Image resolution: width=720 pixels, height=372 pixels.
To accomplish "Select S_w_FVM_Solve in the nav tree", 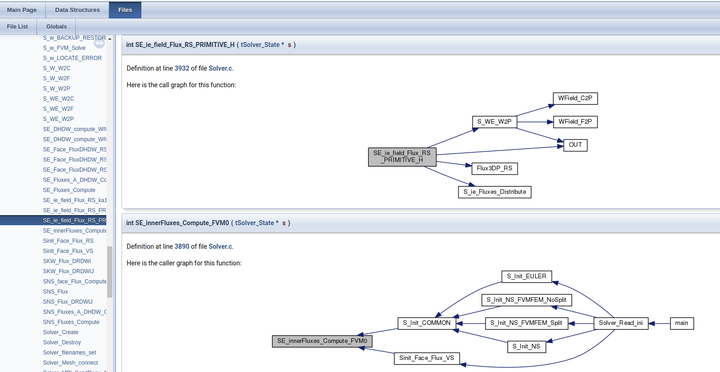I will pyautogui.click(x=64, y=48).
